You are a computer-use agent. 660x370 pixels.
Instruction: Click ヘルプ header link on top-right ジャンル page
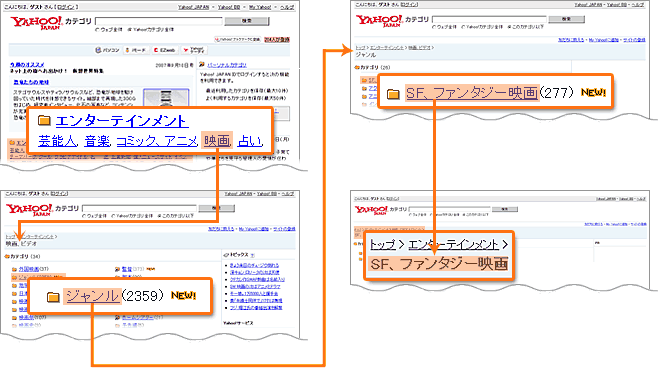click(637, 5)
